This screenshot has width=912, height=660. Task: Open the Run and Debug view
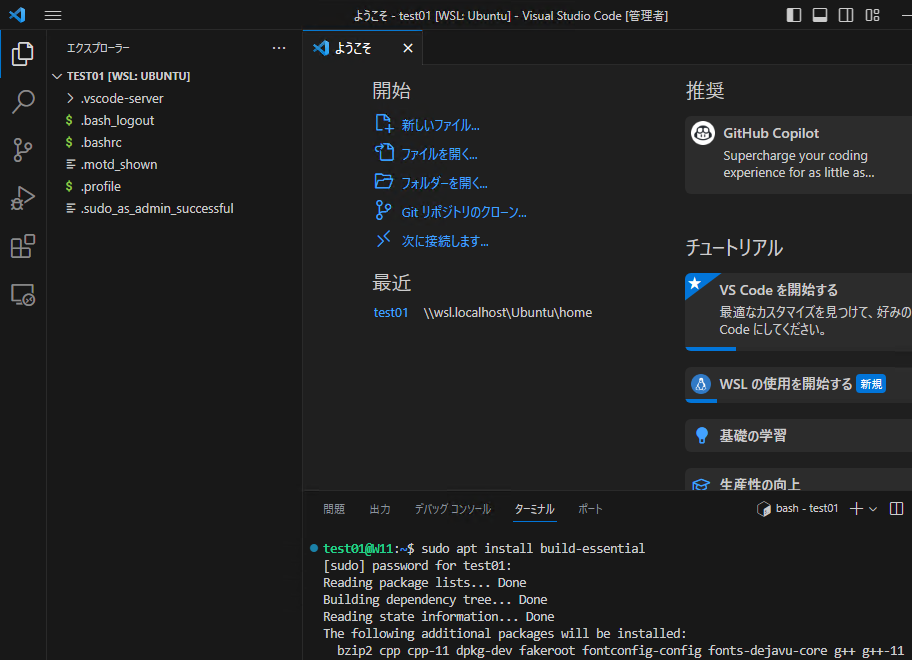[23, 198]
